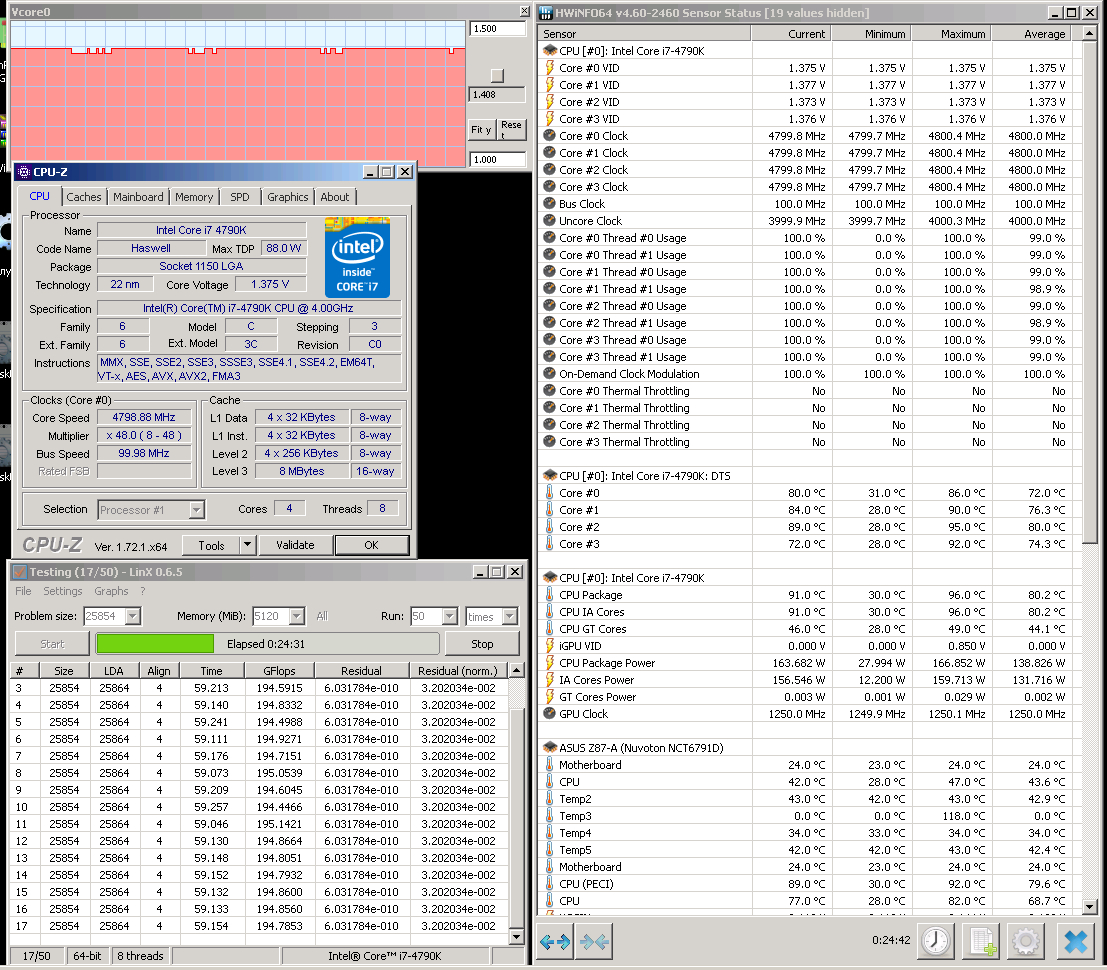1107x970 pixels.
Task: Click the LinX results scroll-down arrow
Action: point(516,938)
